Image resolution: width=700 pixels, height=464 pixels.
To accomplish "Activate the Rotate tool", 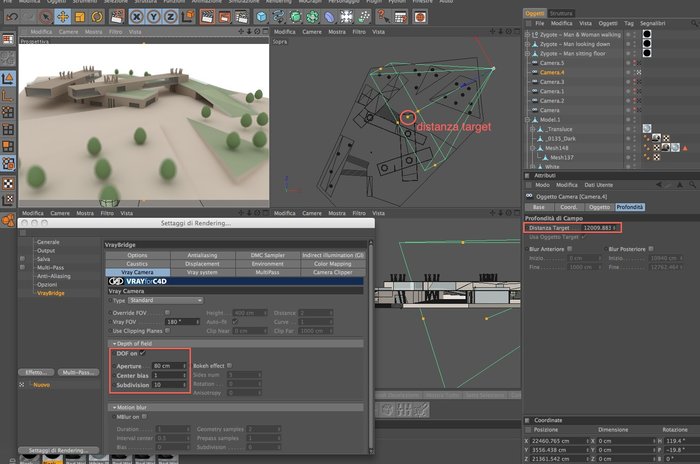I will coord(97,17).
